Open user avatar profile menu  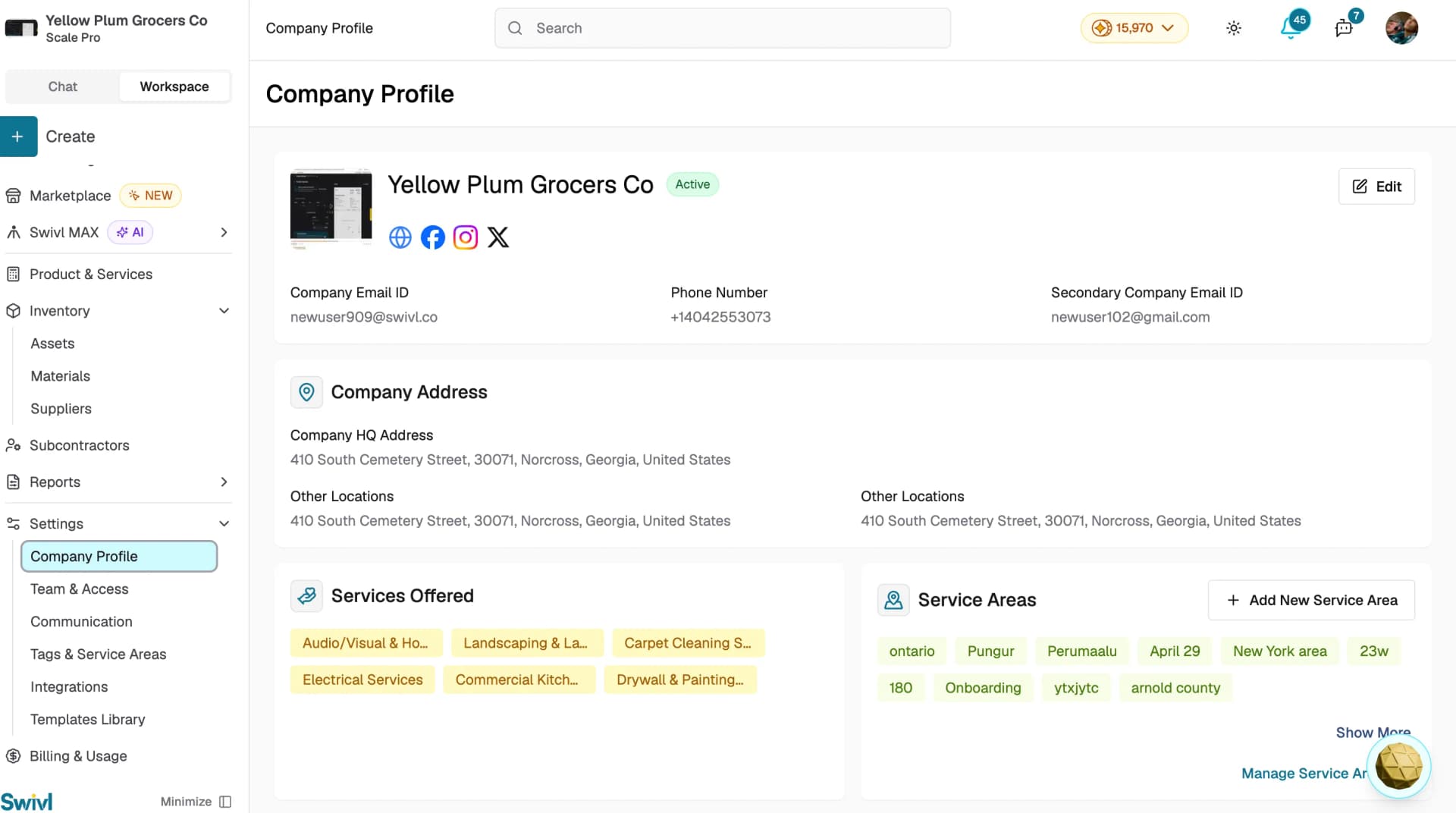coord(1401,28)
